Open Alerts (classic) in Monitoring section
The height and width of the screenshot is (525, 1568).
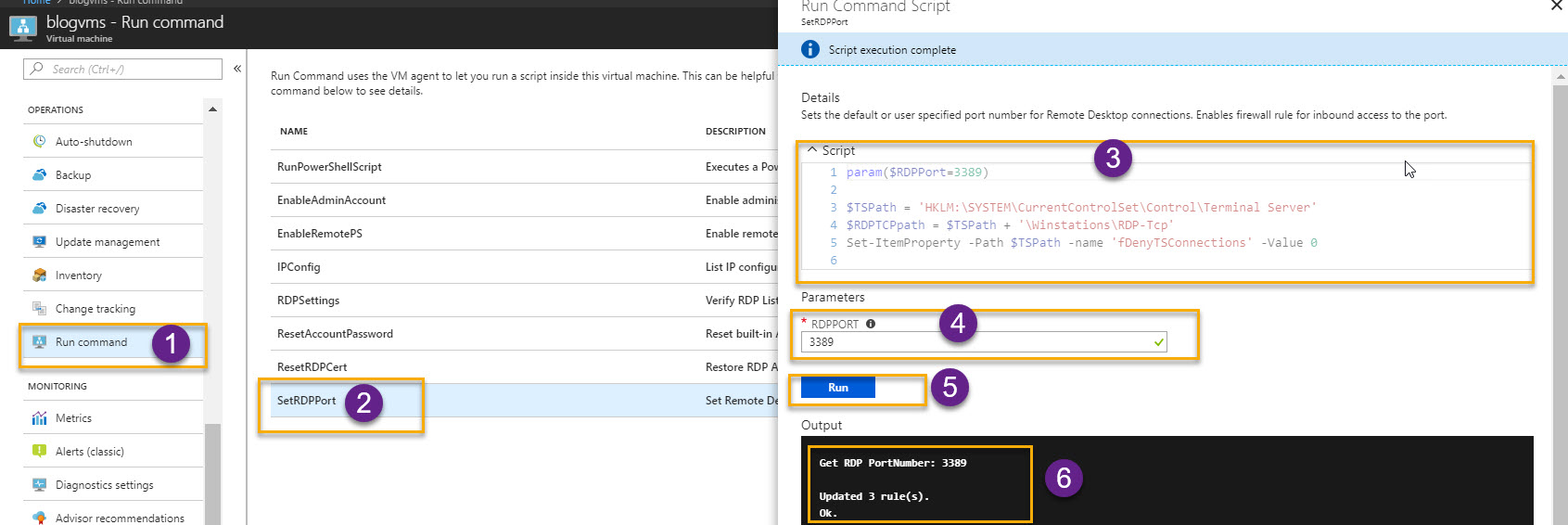89,452
